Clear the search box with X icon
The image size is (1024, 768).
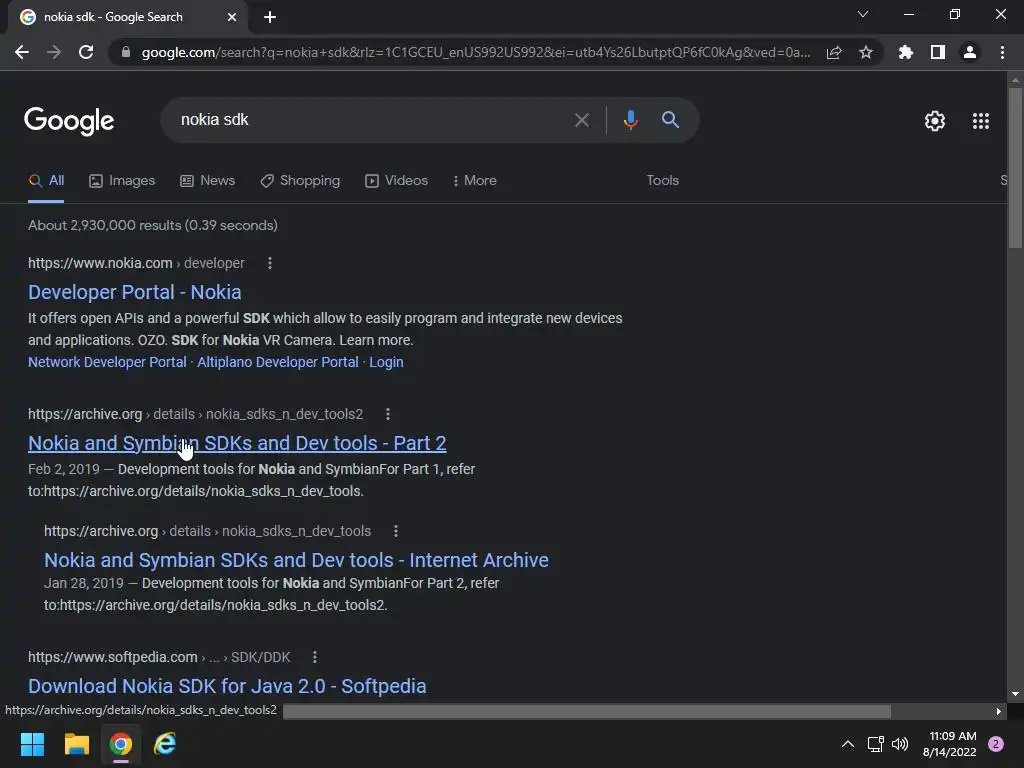(581, 120)
